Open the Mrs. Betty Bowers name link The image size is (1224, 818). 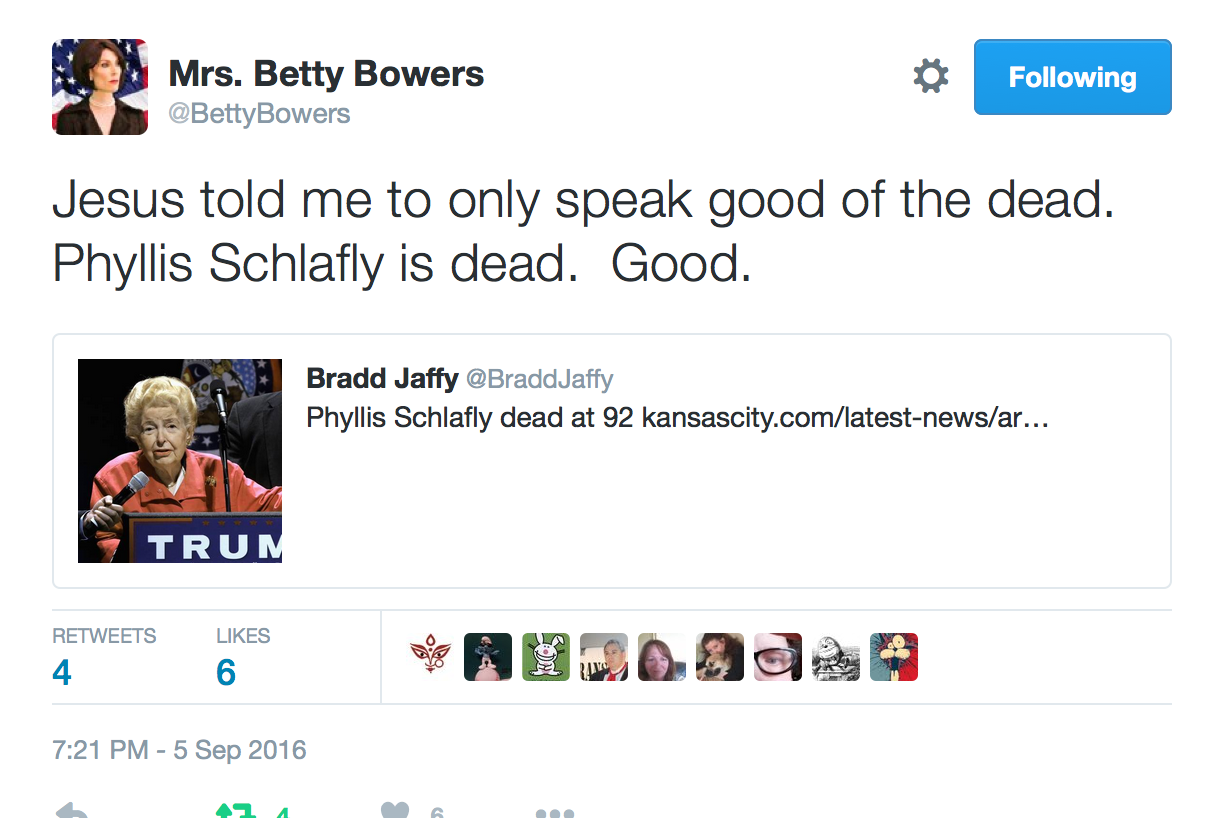coord(326,74)
